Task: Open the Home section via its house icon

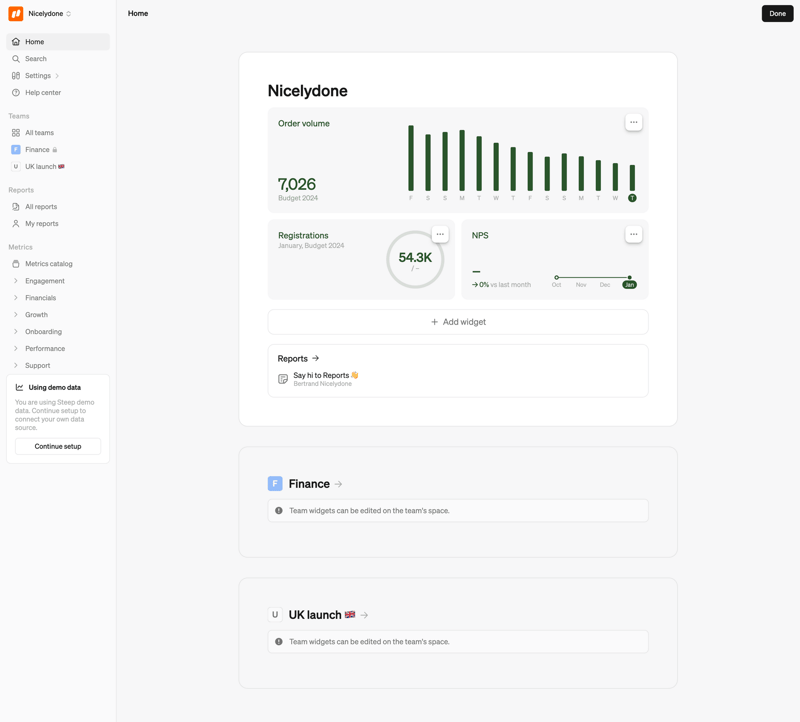Action: tap(16, 41)
